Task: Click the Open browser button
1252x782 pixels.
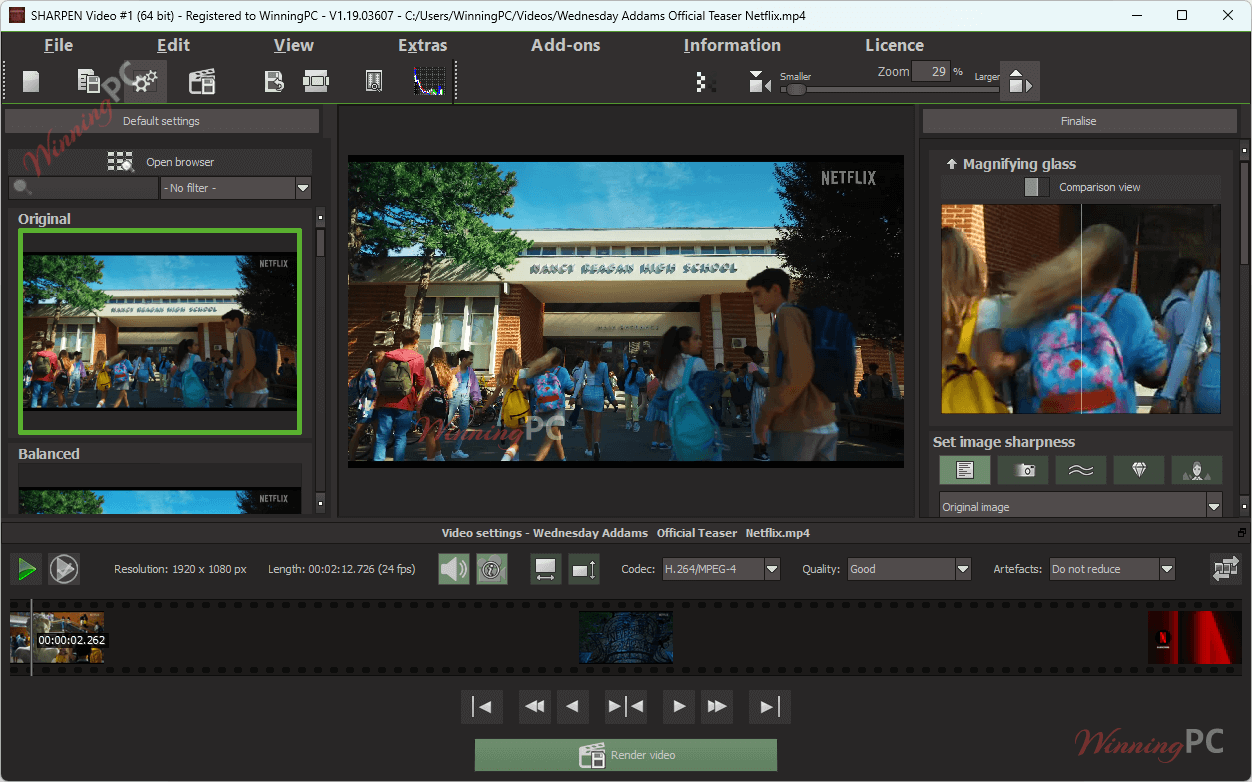Action: coord(161,162)
